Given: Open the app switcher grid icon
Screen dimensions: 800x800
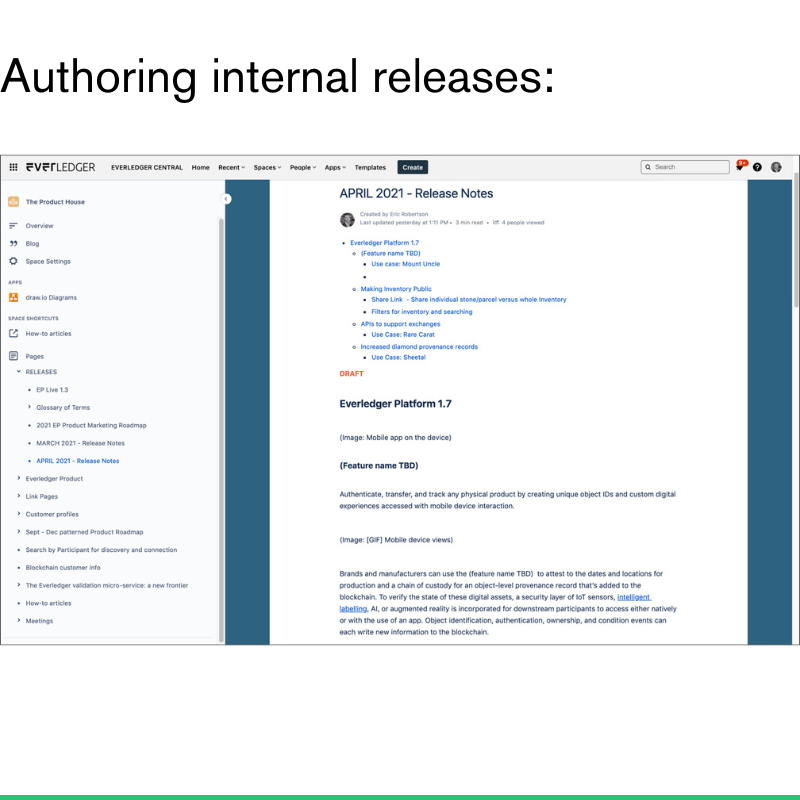Looking at the screenshot, I should tap(14, 167).
